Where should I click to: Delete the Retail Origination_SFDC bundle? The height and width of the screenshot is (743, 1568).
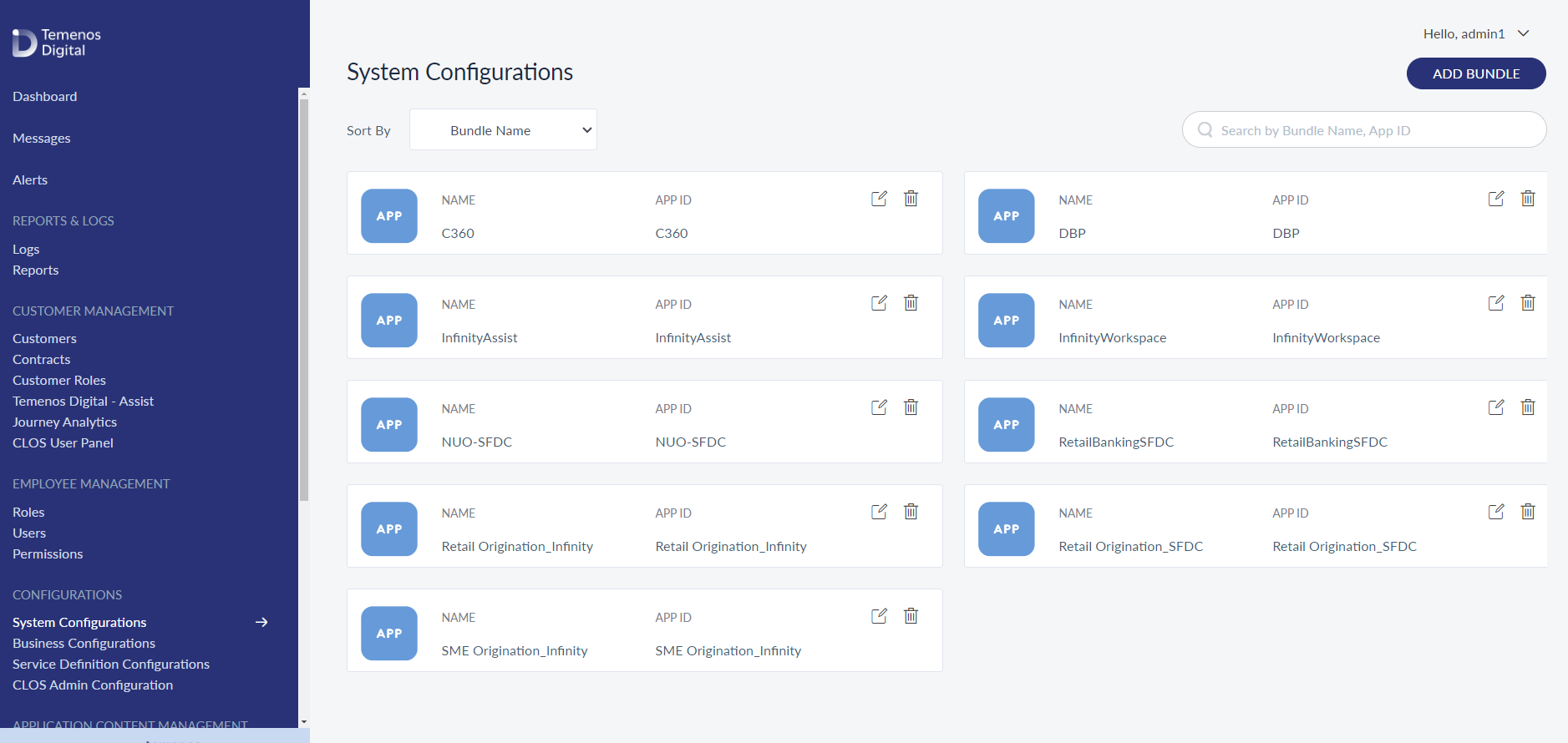tap(1528, 512)
